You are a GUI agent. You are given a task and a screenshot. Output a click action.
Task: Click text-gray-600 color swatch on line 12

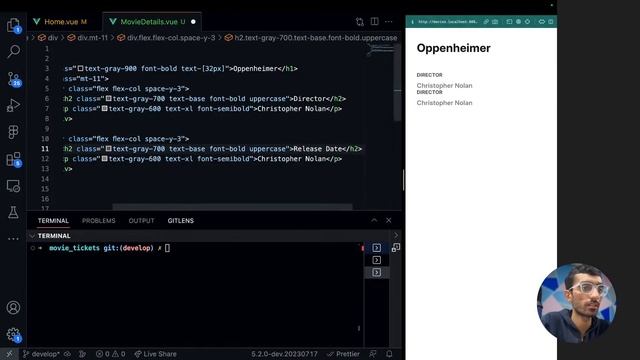point(104,159)
